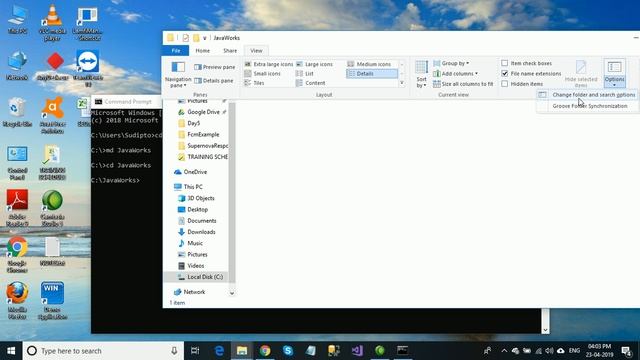Image resolution: width=640 pixels, height=360 pixels.
Task: Select Extra large icons layout
Action: [x=269, y=64]
